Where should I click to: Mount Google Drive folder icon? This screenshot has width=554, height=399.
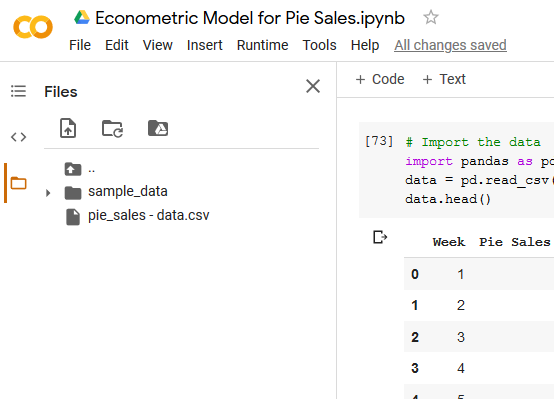coord(158,128)
